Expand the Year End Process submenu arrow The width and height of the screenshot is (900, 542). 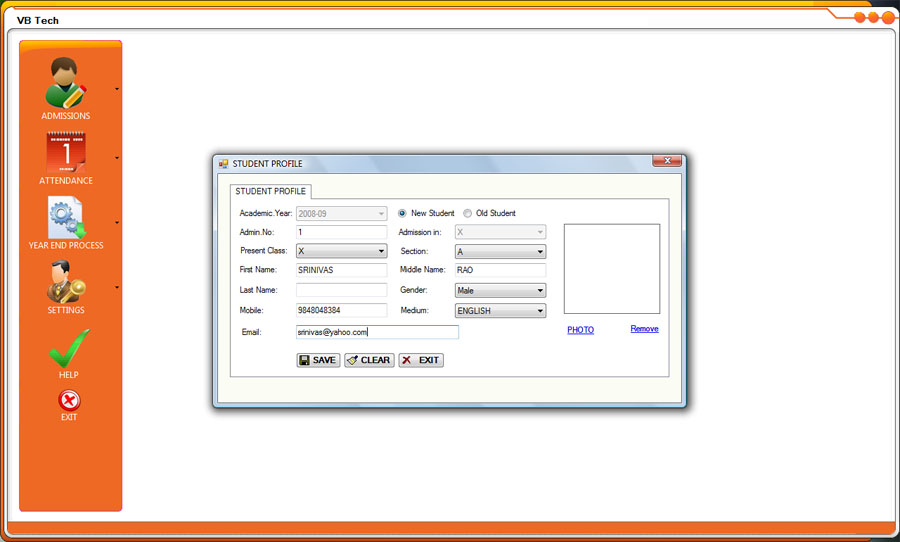[117, 222]
